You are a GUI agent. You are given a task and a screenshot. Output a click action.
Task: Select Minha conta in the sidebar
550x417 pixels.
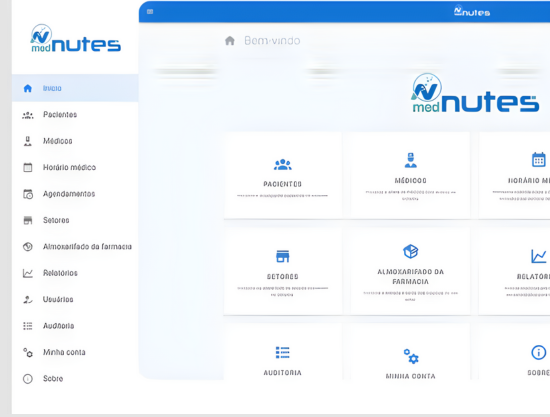[x=75, y=352]
